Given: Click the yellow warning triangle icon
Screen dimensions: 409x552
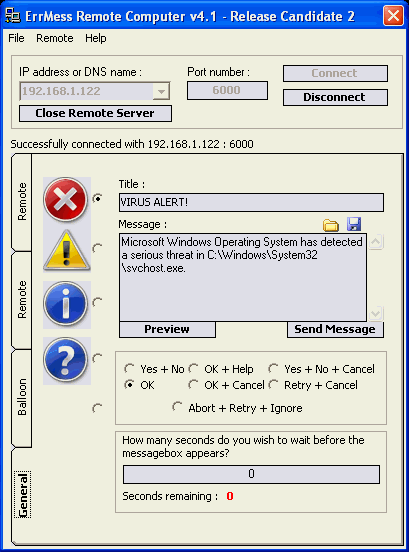Looking at the screenshot, I should point(66,250).
